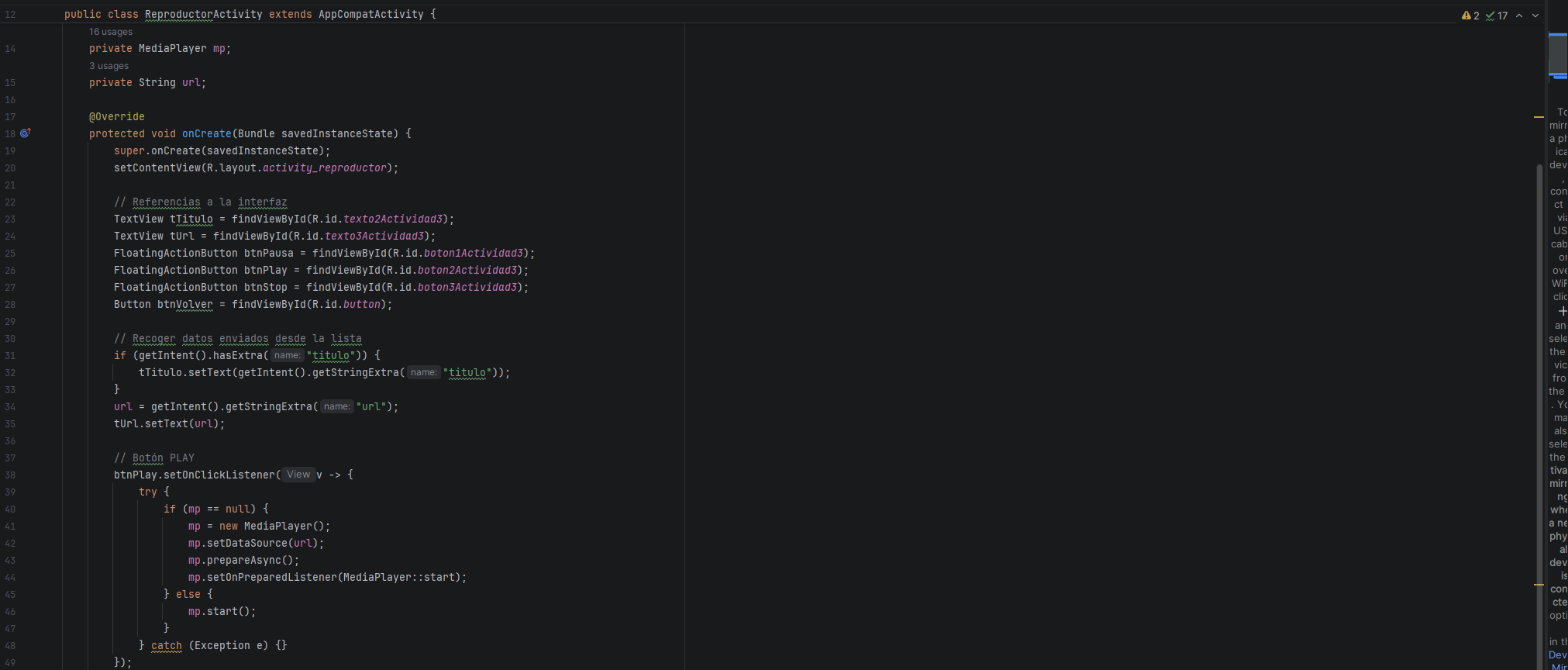
Task: Click the "url" string literal on line 34
Action: coord(371,407)
